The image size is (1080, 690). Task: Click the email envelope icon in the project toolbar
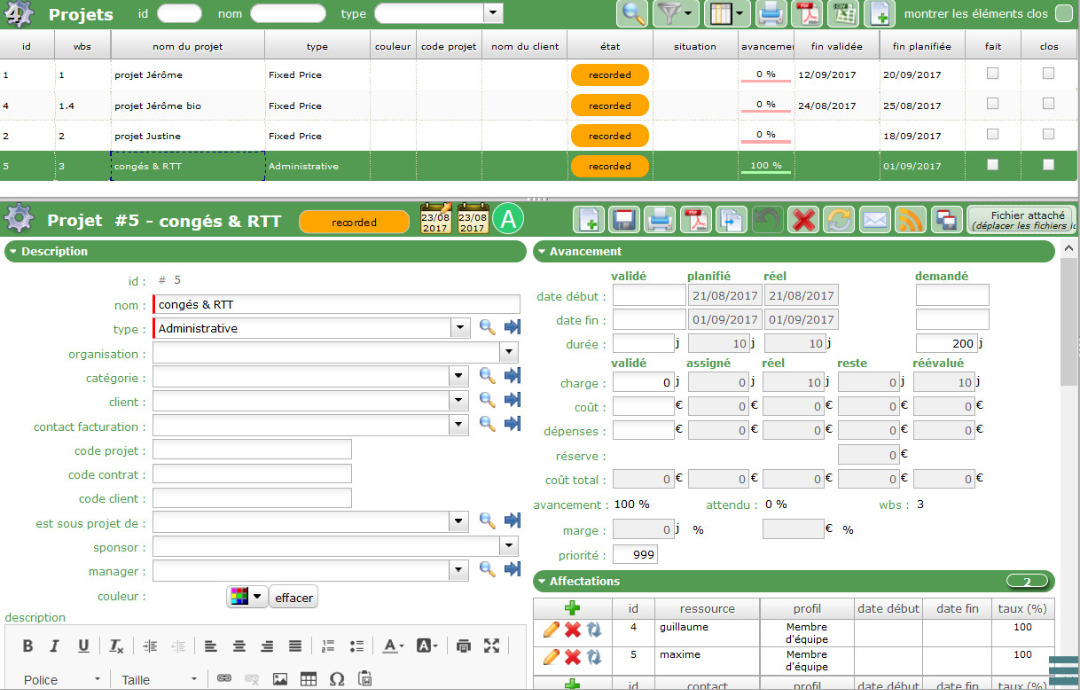875,220
